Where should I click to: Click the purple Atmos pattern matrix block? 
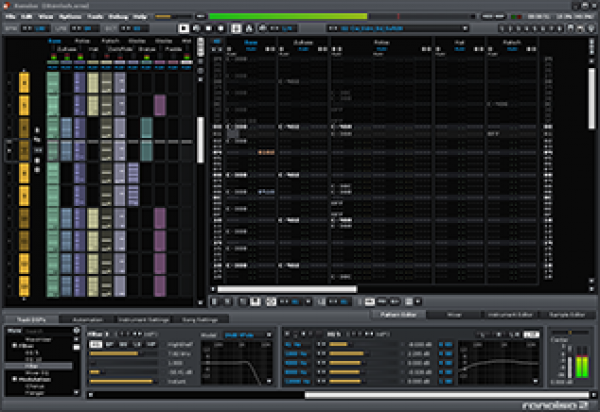coord(160,104)
